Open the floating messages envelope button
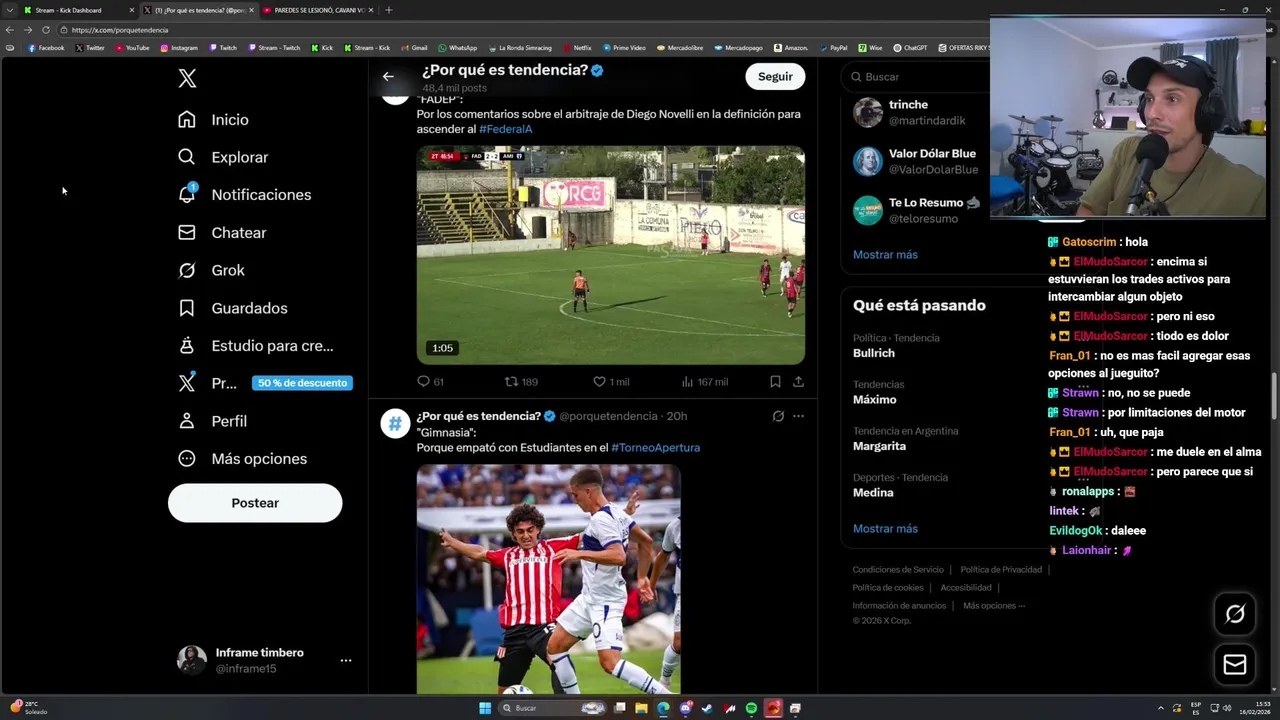 click(1235, 664)
